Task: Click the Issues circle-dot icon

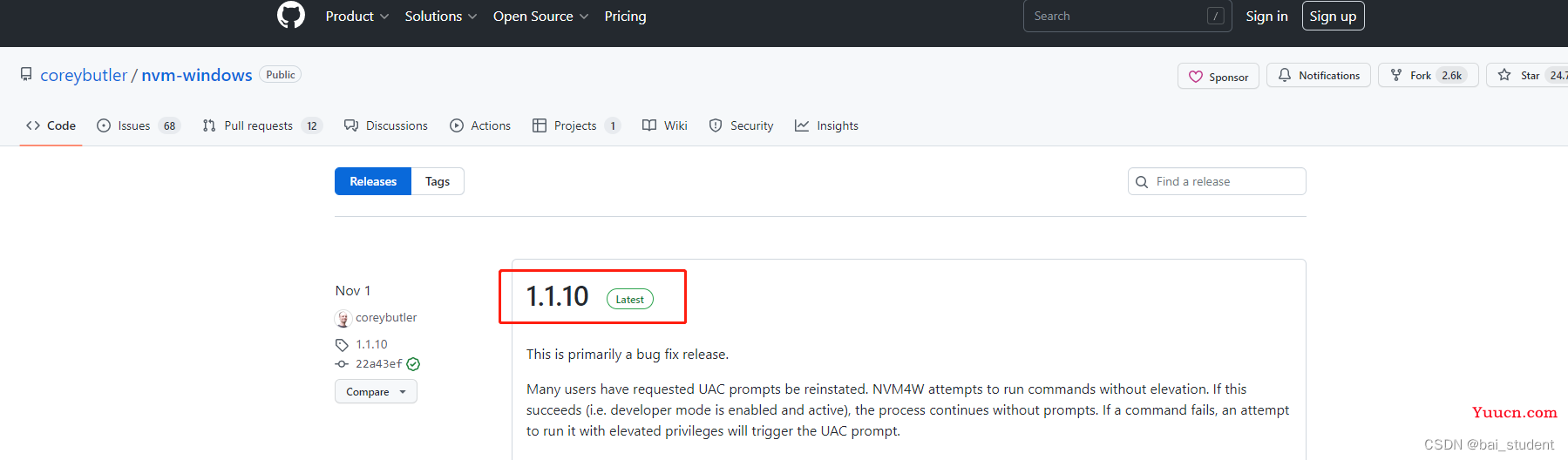Action: point(104,125)
